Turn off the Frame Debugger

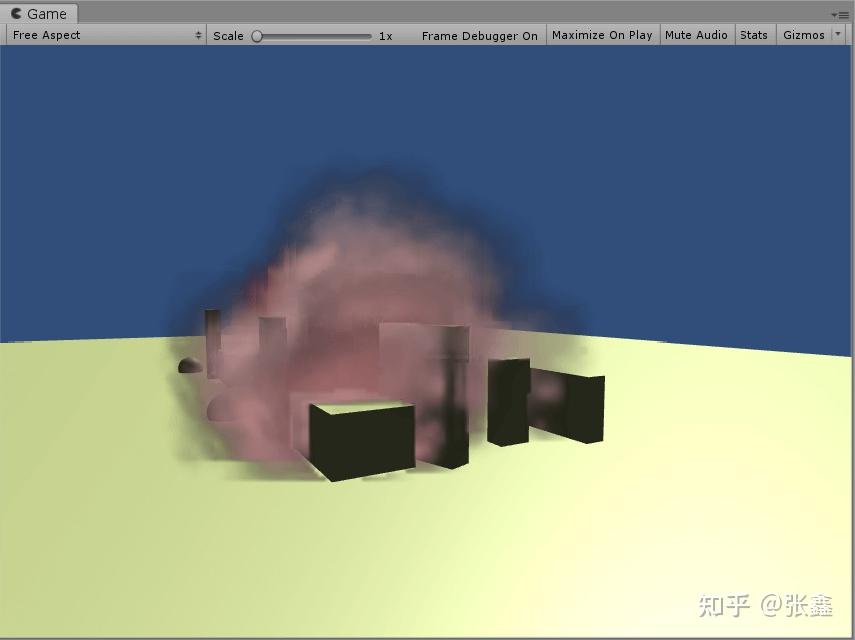479,35
